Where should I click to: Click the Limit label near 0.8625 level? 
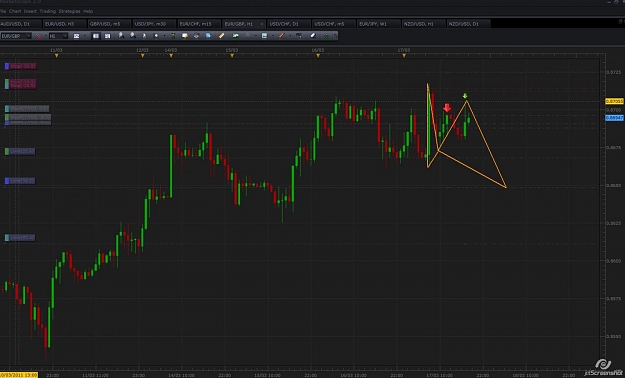[20, 238]
